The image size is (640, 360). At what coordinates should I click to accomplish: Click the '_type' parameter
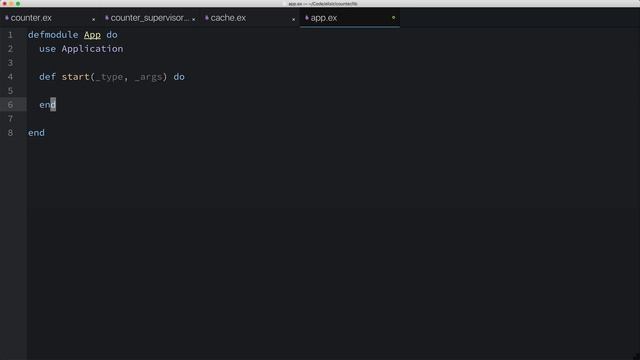pyautogui.click(x=109, y=77)
